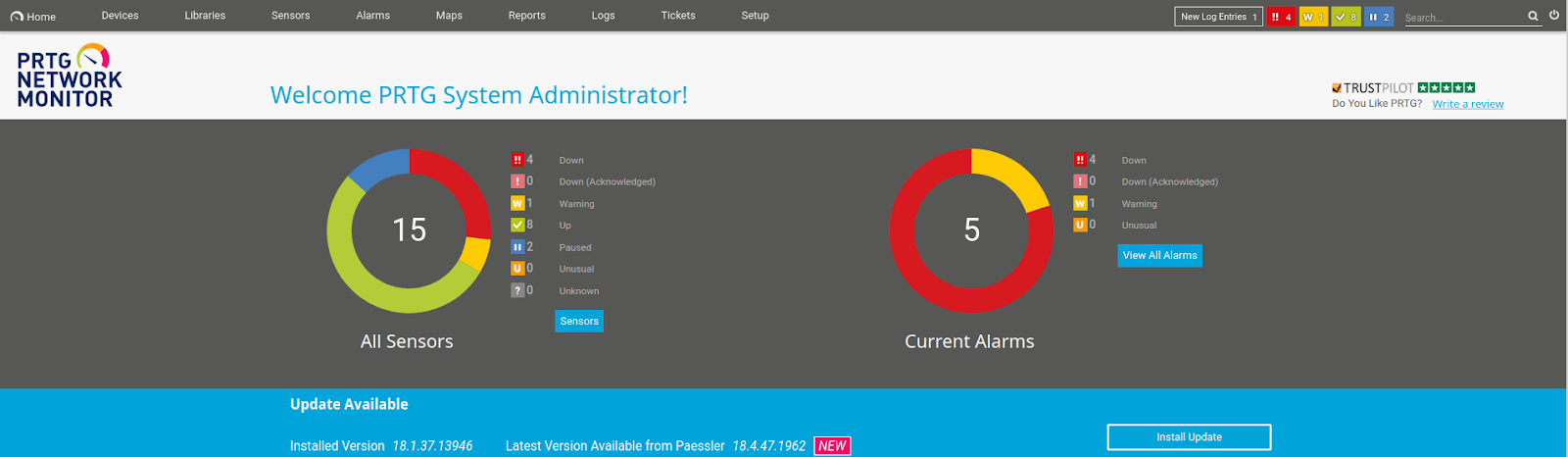
Task: Click the Down icon in Current Alarms legend
Action: 1079,160
